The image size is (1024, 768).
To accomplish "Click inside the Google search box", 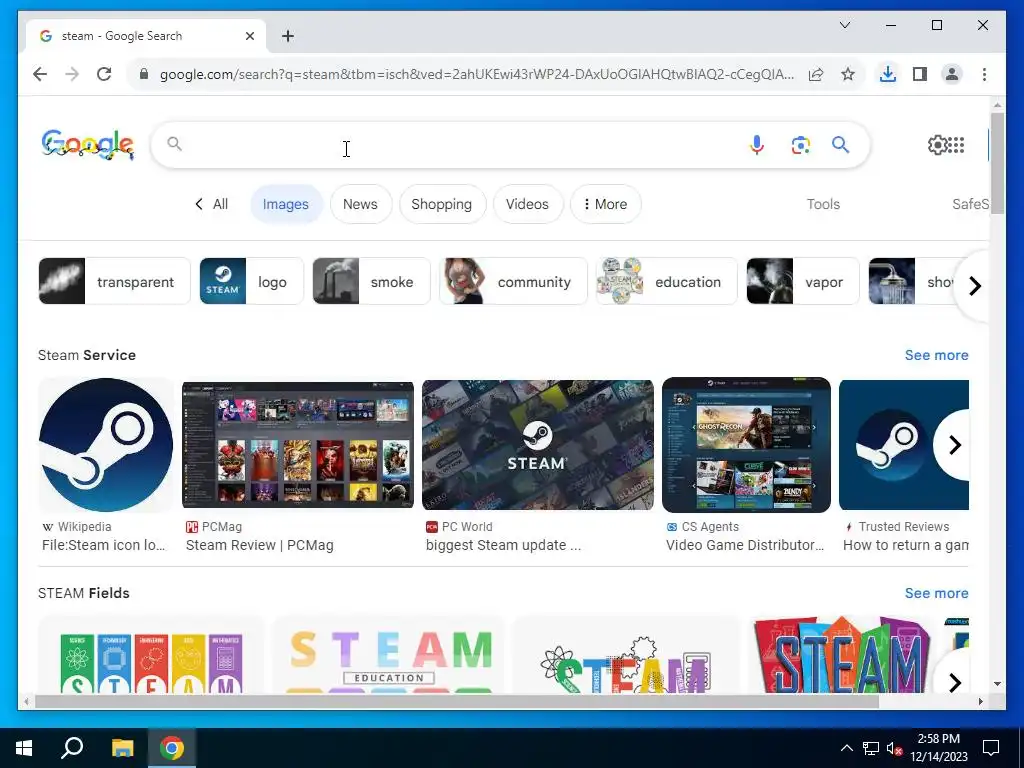I will coord(457,144).
